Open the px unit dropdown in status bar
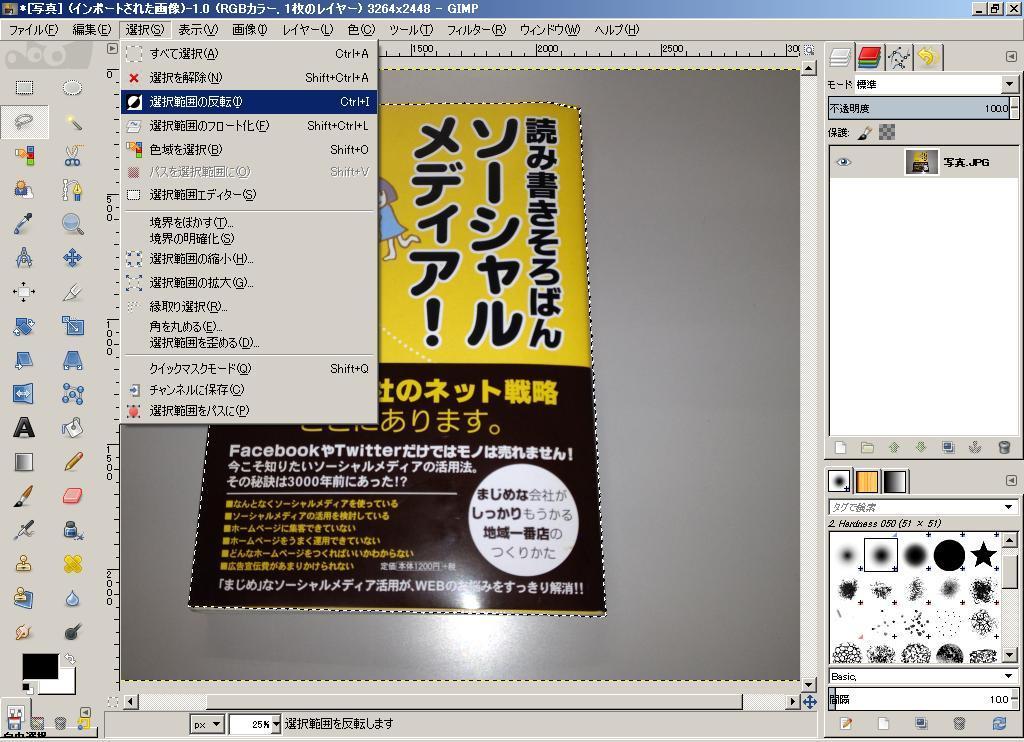 click(x=207, y=724)
